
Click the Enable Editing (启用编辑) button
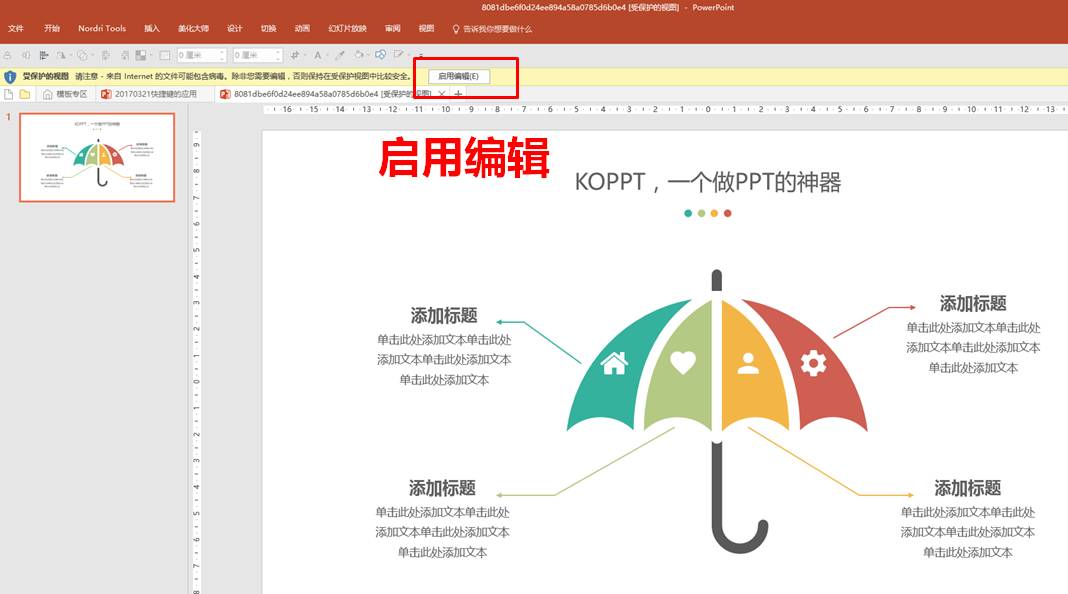458,76
